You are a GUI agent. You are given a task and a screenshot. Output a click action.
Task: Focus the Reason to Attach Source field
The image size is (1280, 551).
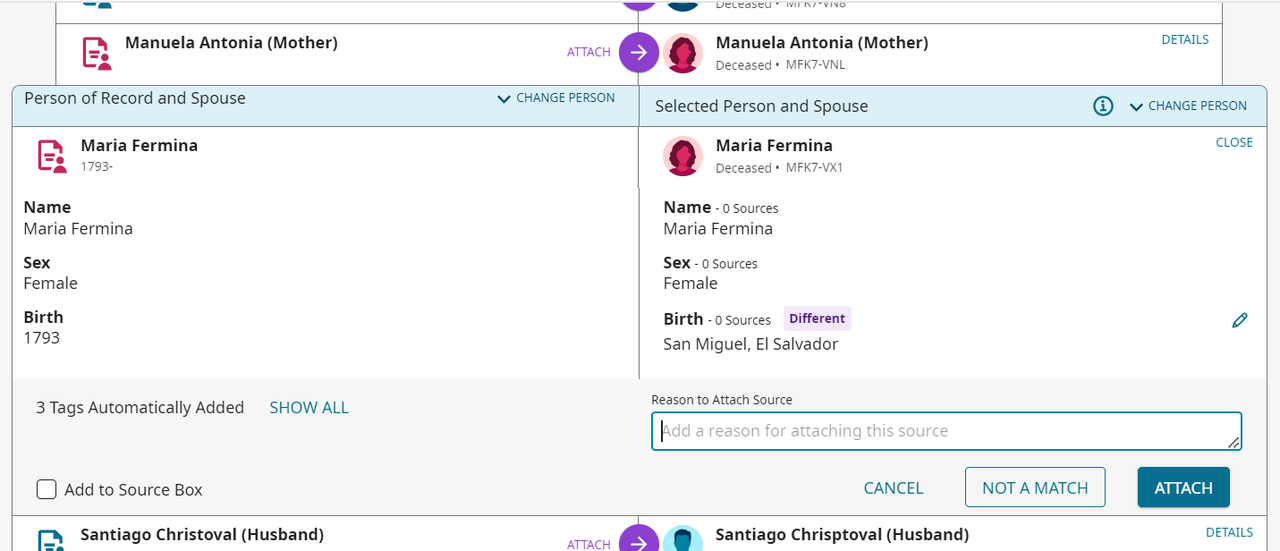(x=946, y=431)
